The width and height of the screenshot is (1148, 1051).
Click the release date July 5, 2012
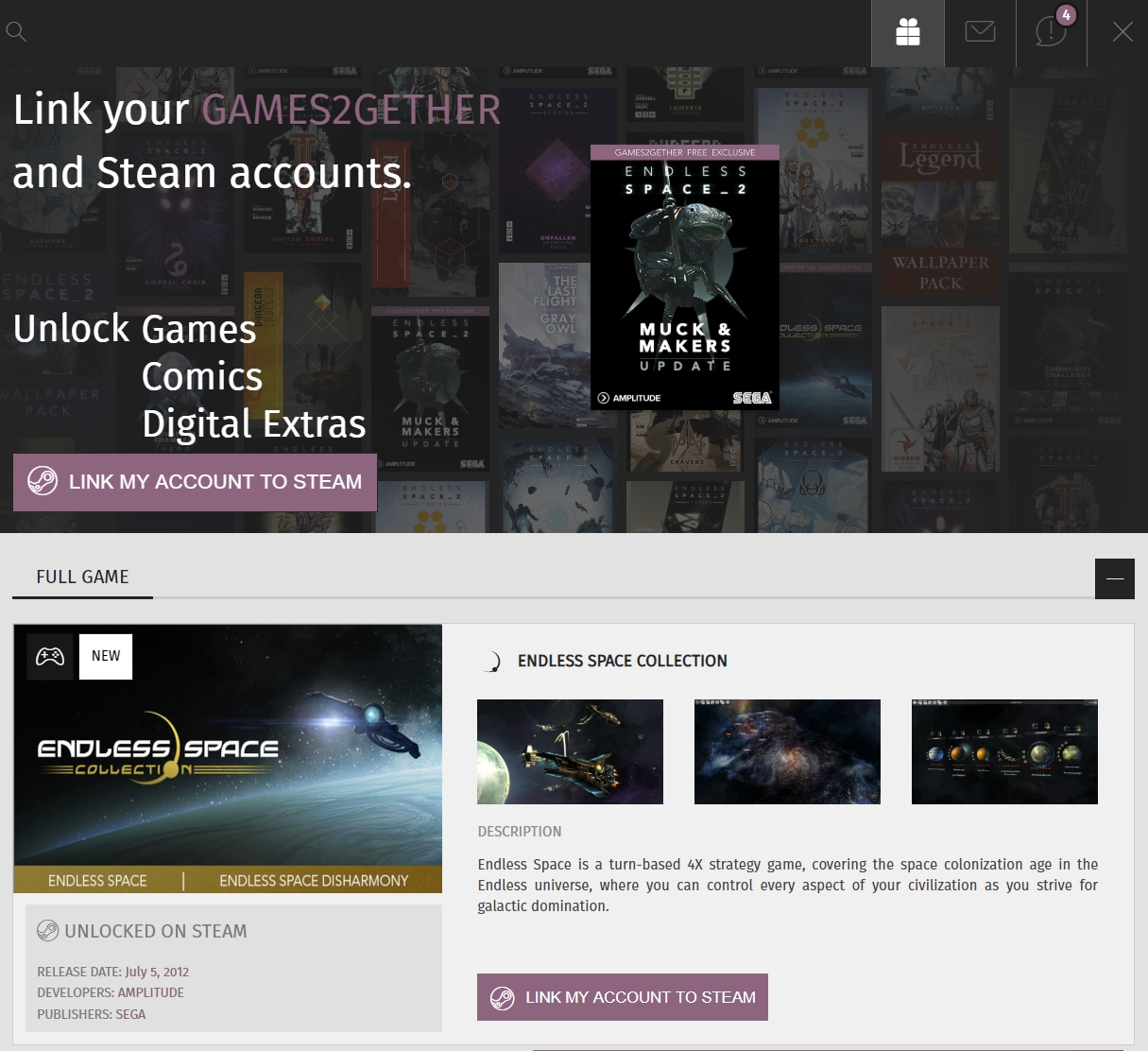coord(157,972)
